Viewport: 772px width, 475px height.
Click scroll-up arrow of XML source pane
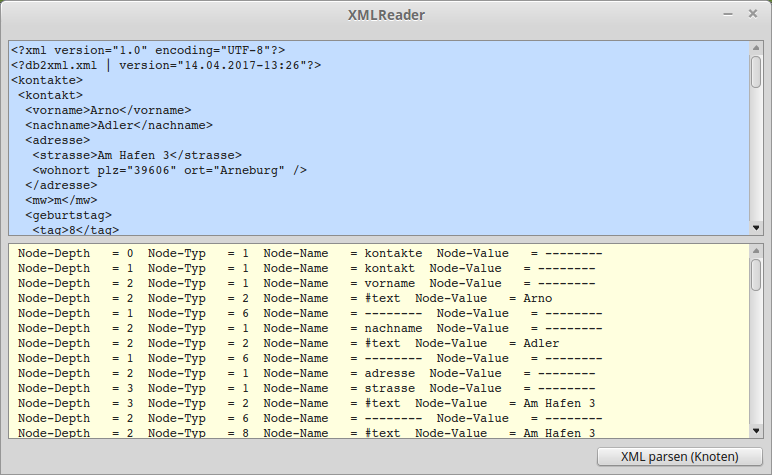[756, 47]
